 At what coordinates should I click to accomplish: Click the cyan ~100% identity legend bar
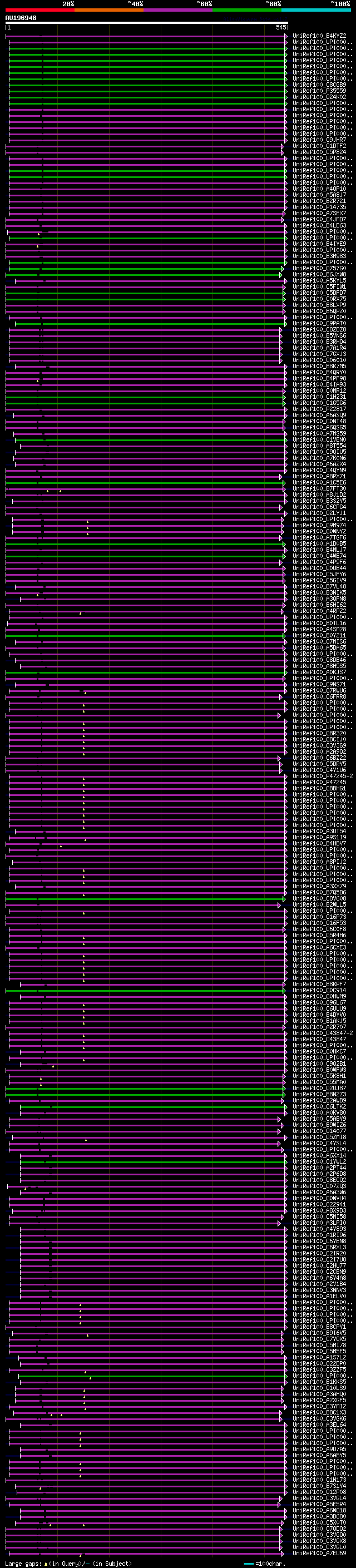click(x=316, y=11)
